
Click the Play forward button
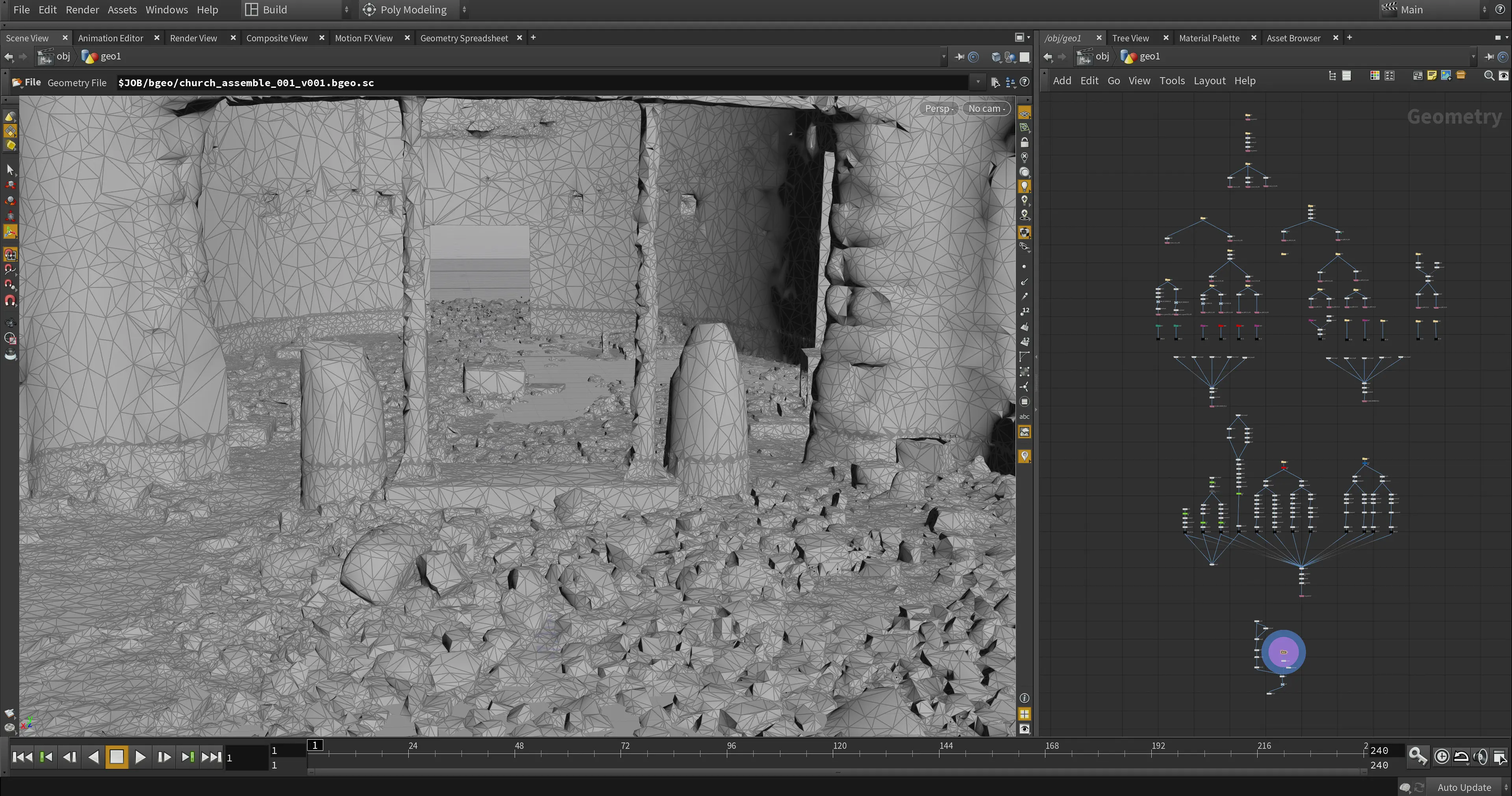140,757
